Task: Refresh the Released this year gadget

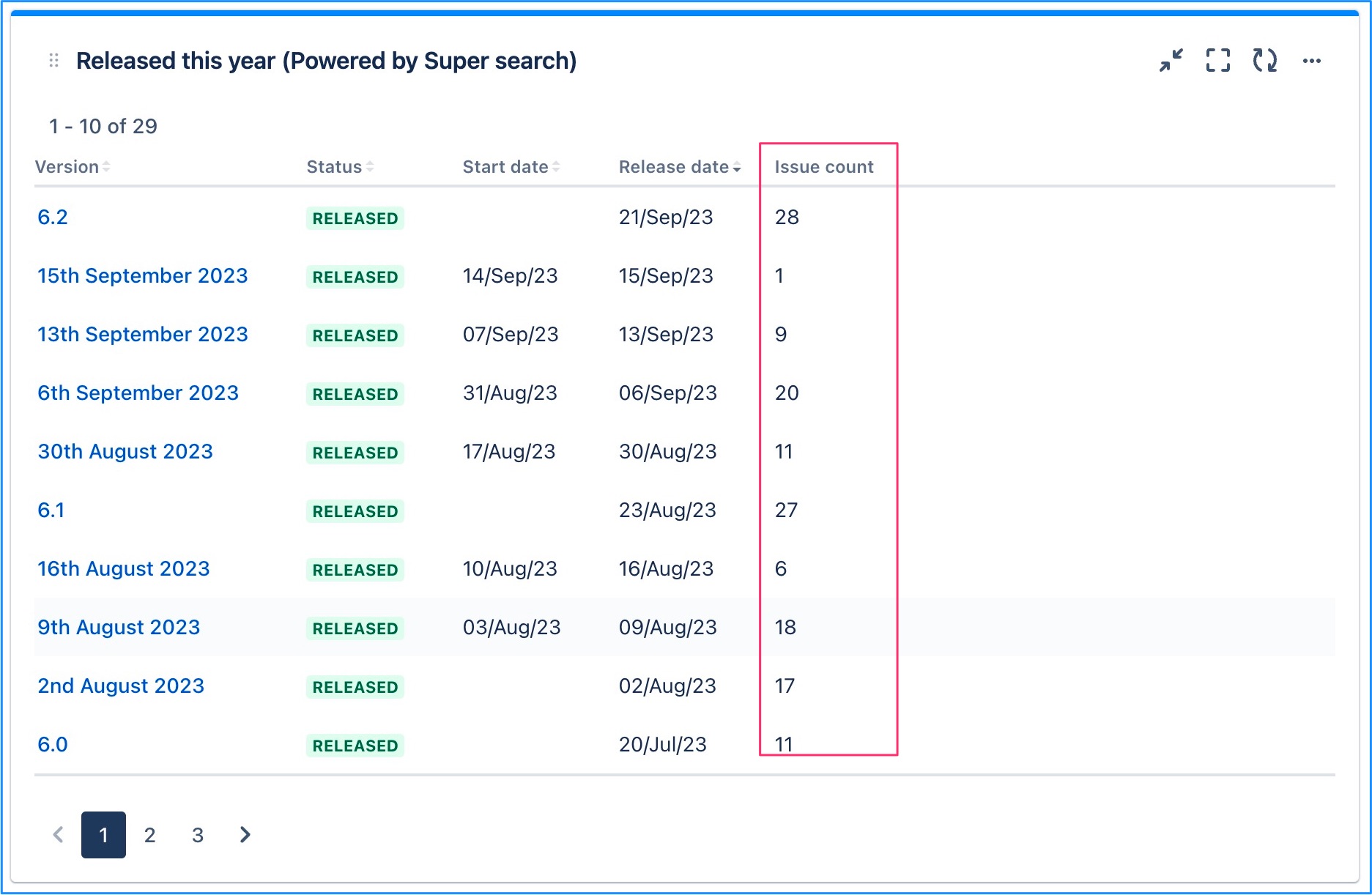Action: pyautogui.click(x=1265, y=60)
